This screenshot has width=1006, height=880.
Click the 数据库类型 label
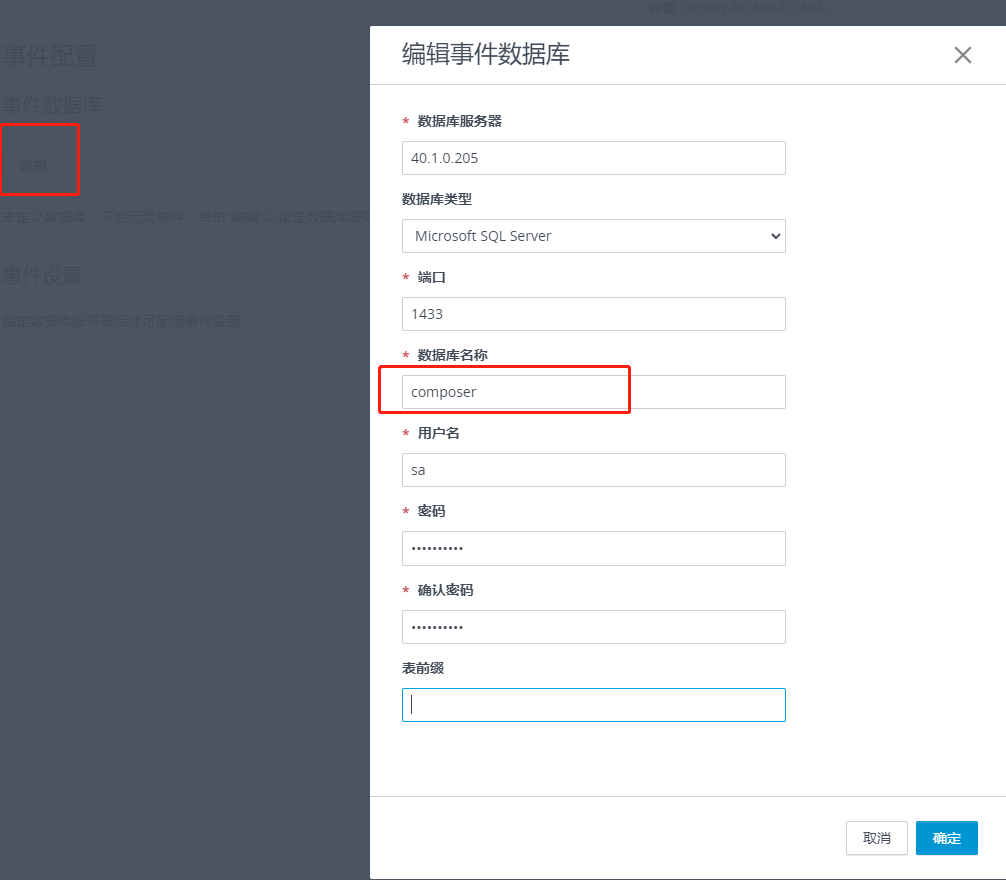436,199
